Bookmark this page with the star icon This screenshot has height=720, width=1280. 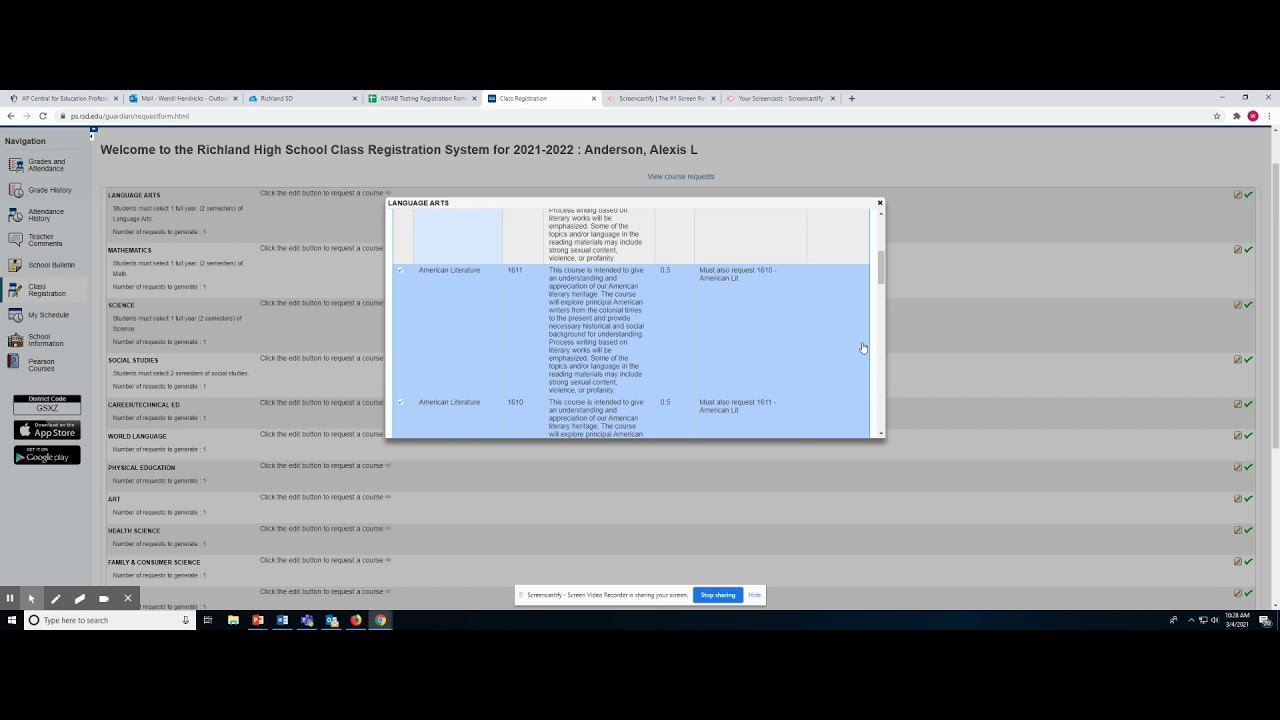click(1217, 116)
